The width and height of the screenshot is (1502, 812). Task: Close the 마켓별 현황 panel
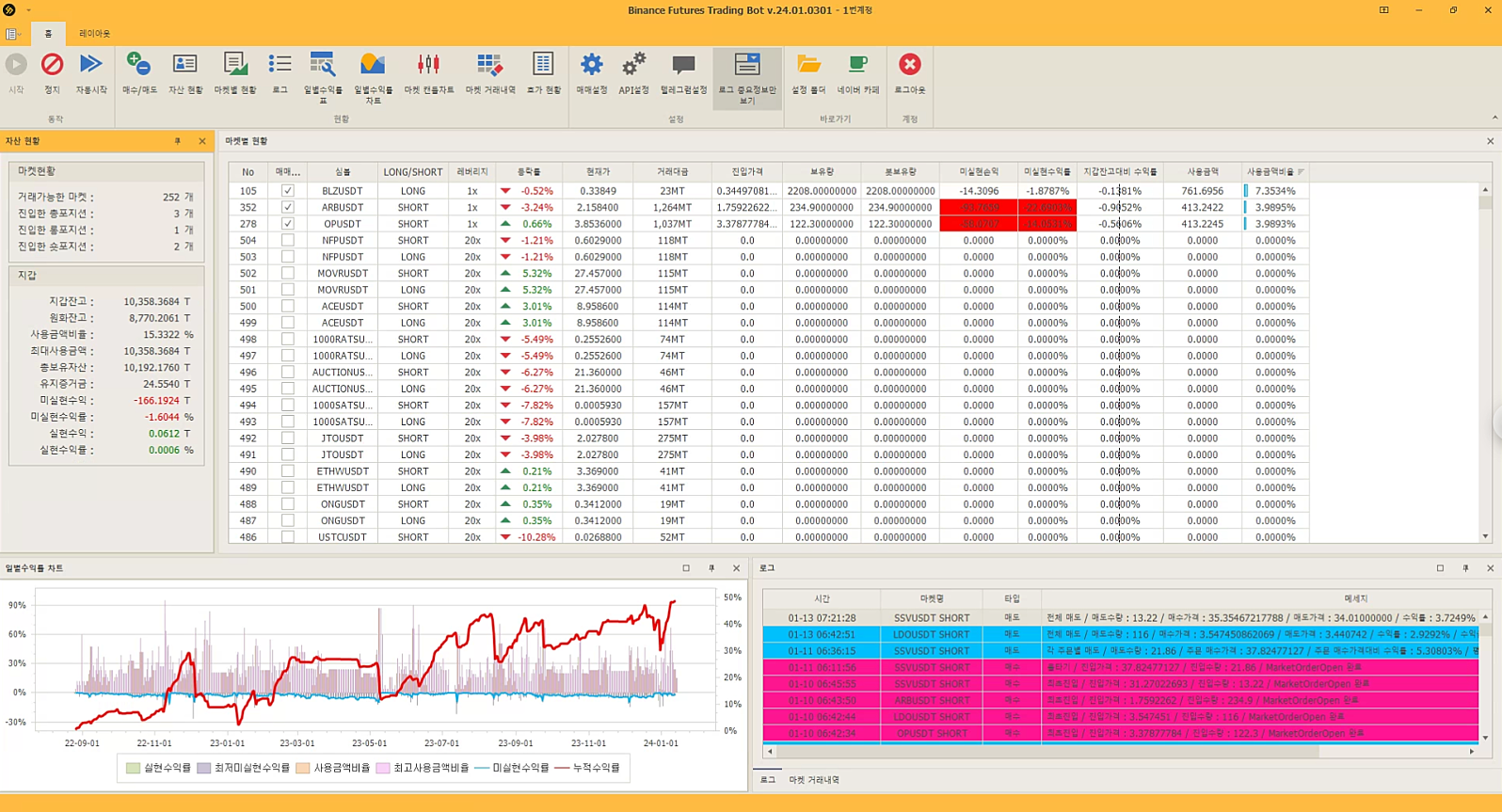(1490, 141)
